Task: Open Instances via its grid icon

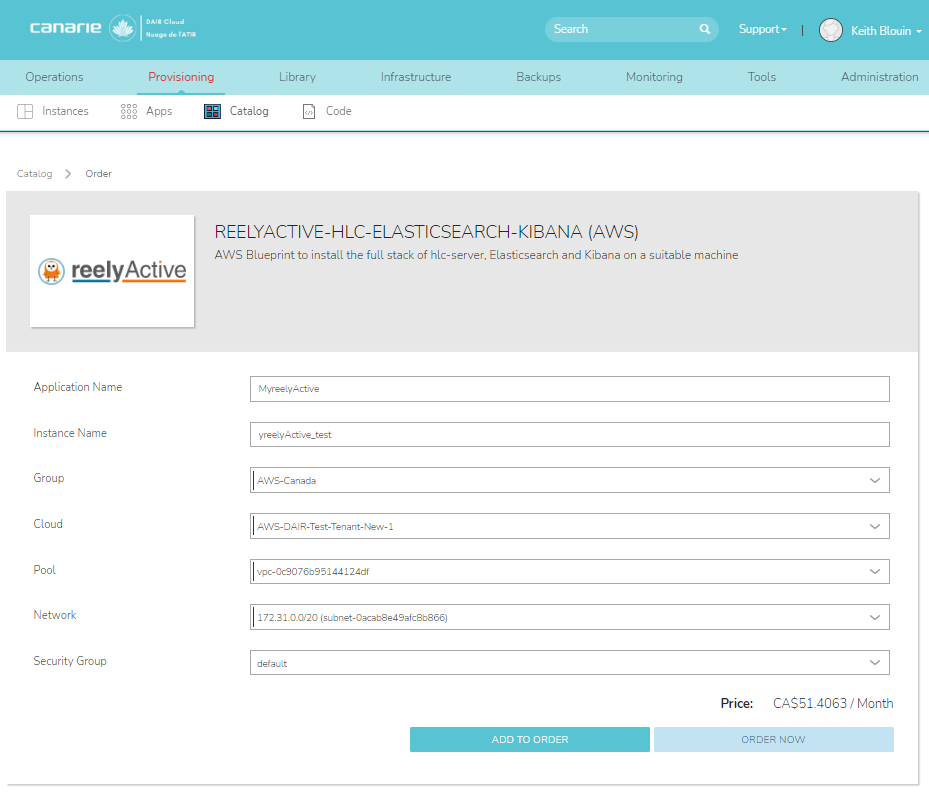Action: tap(26, 111)
